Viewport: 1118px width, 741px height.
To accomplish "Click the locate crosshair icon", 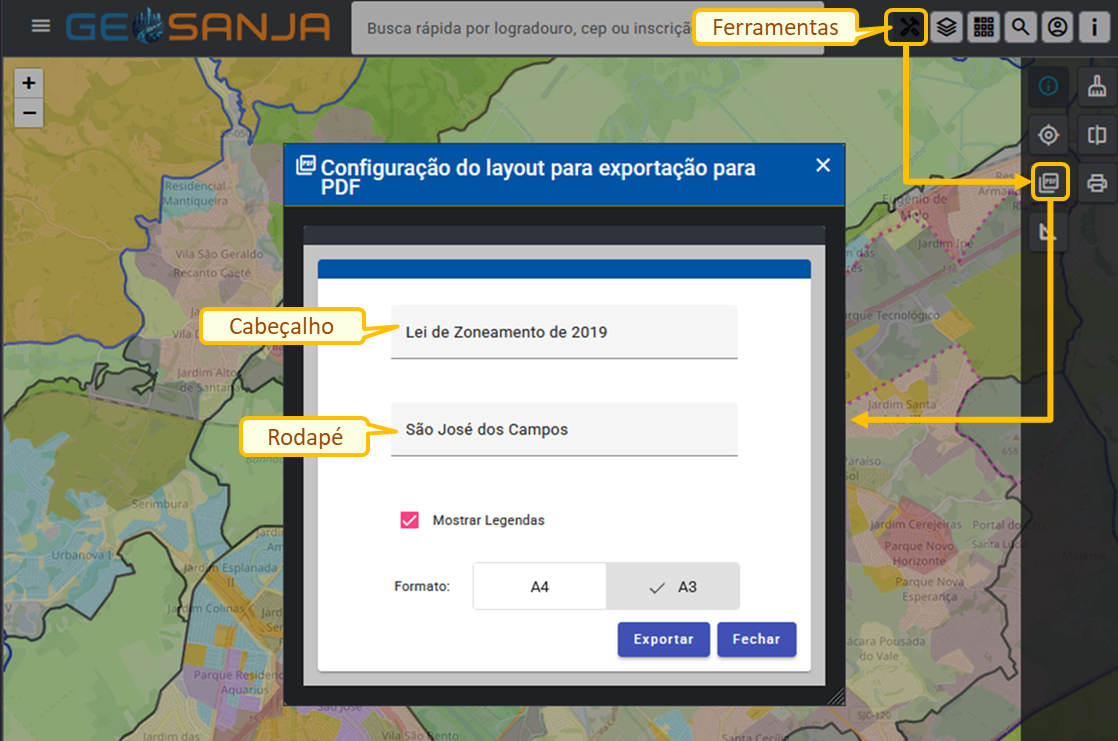I will (1048, 135).
